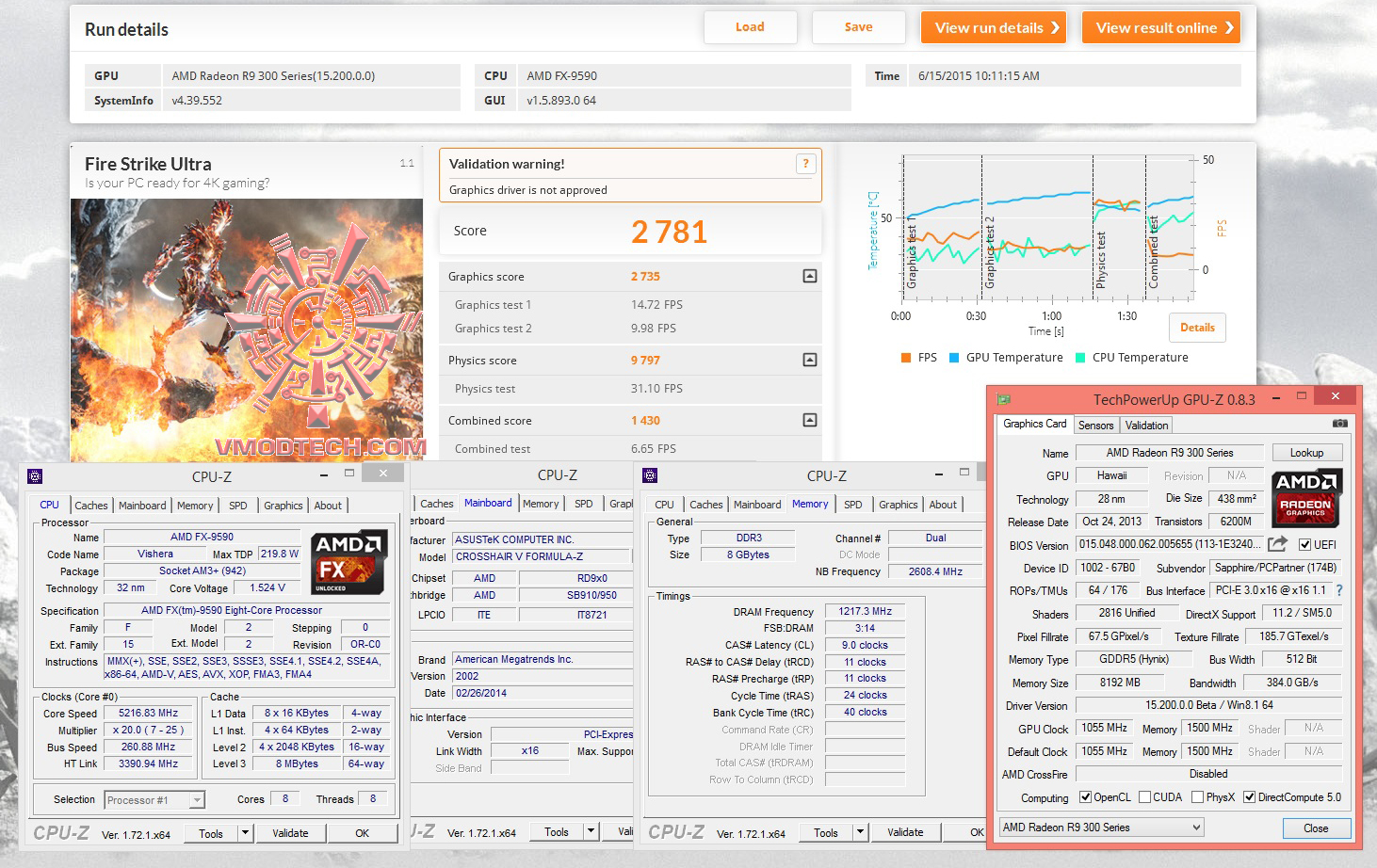Click OK in the CPU-tab CPU-Z window
1377x868 pixels.
[x=363, y=833]
